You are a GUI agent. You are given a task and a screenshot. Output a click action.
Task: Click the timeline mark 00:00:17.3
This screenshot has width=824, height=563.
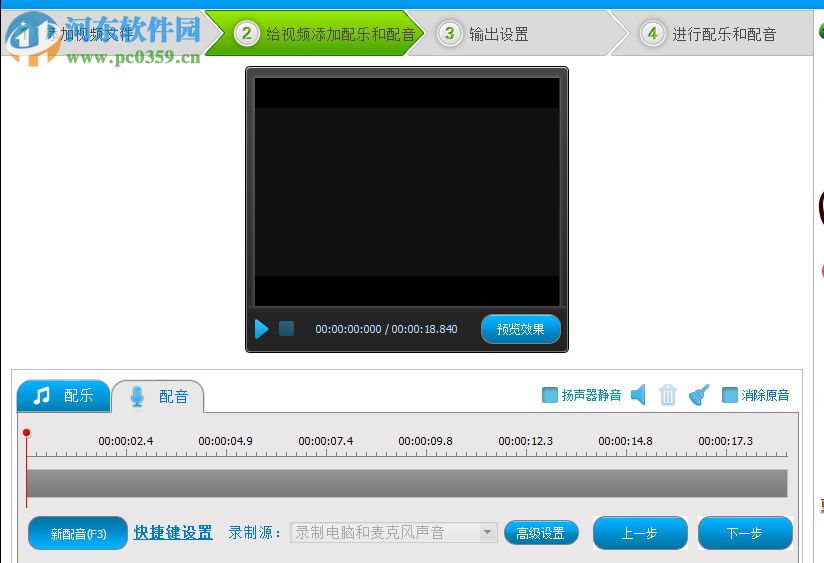[726, 441]
